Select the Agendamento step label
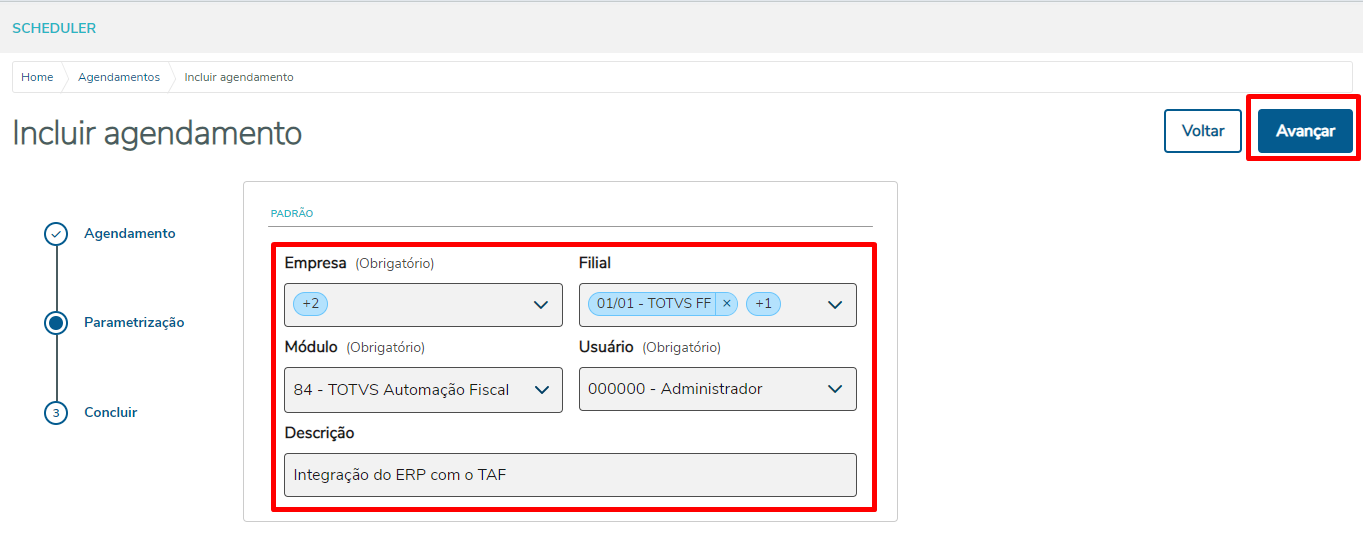Image resolution: width=1363 pixels, height=556 pixels. click(130, 233)
